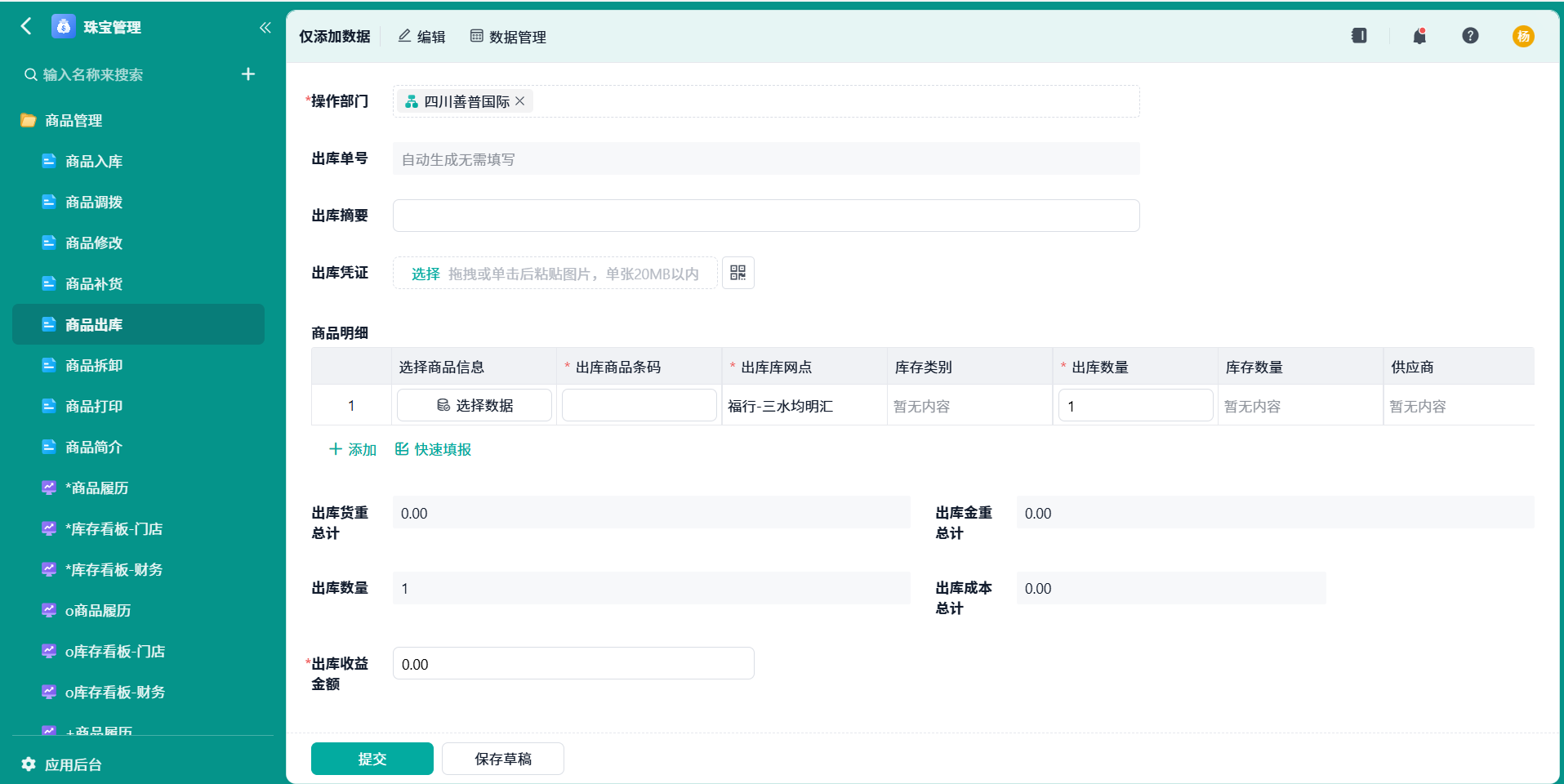Click the pencil edit icon
This screenshot has width=1564, height=784.
click(404, 36)
